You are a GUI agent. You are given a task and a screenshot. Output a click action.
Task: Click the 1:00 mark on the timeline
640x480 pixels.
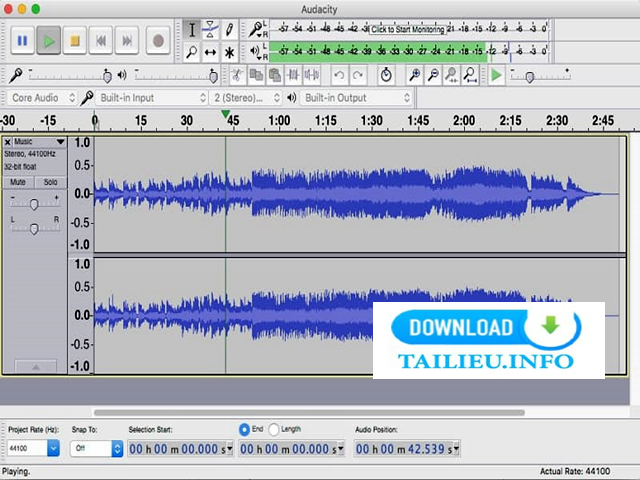pyautogui.click(x=279, y=121)
